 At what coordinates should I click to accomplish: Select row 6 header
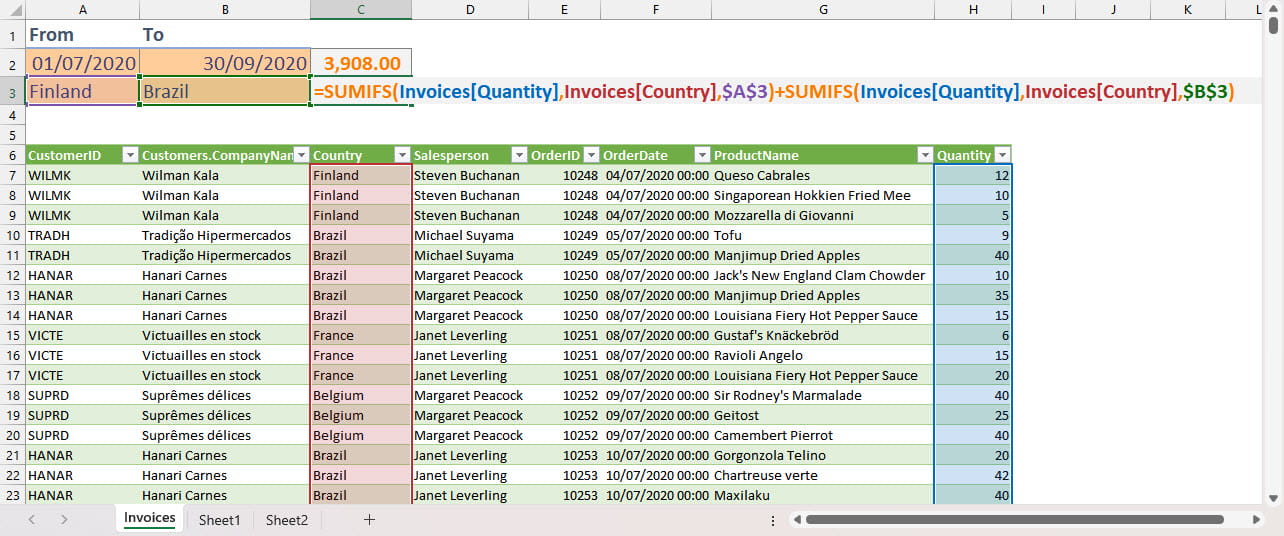pyautogui.click(x=11, y=155)
